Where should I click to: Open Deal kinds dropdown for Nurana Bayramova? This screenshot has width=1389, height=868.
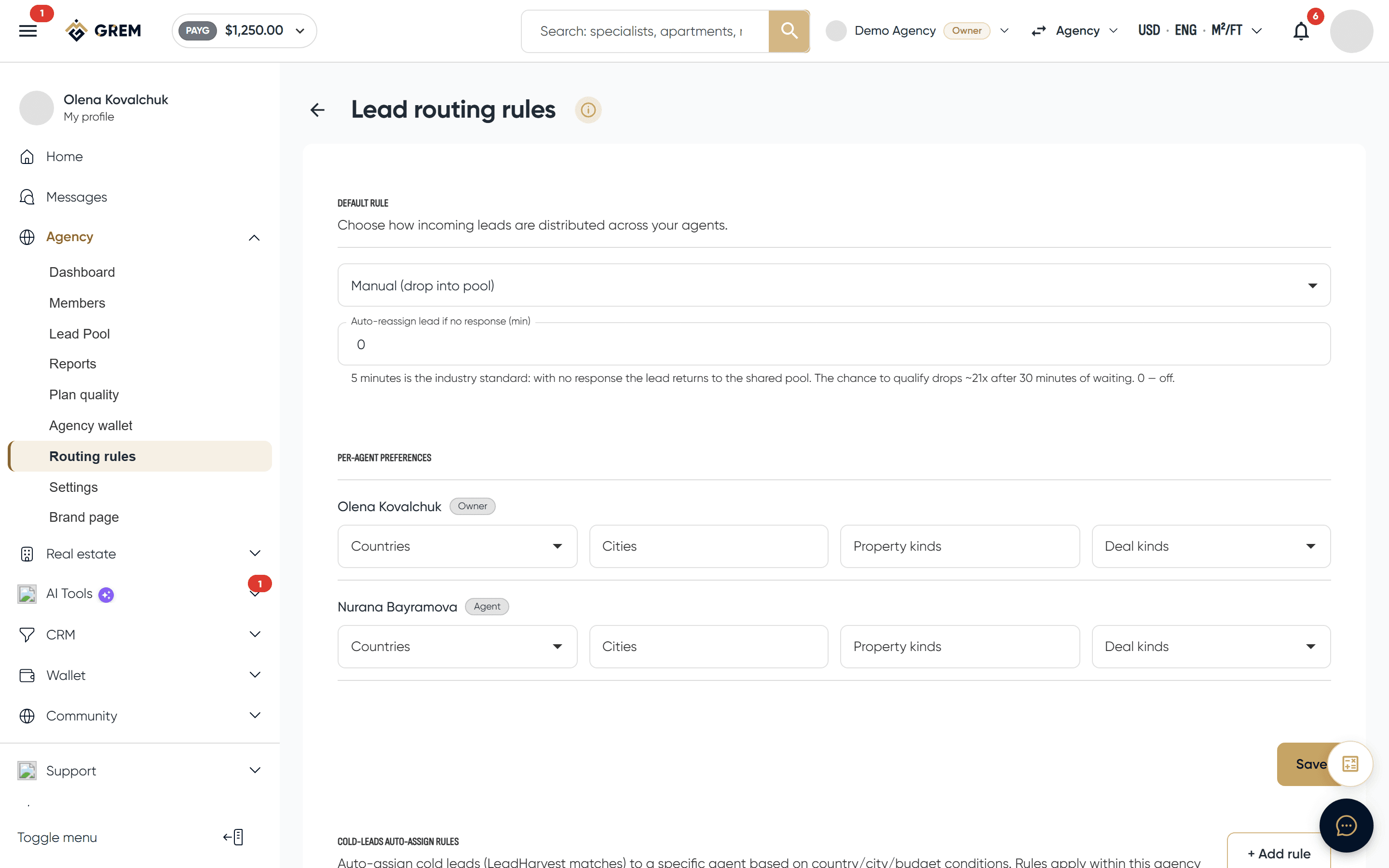1211,646
